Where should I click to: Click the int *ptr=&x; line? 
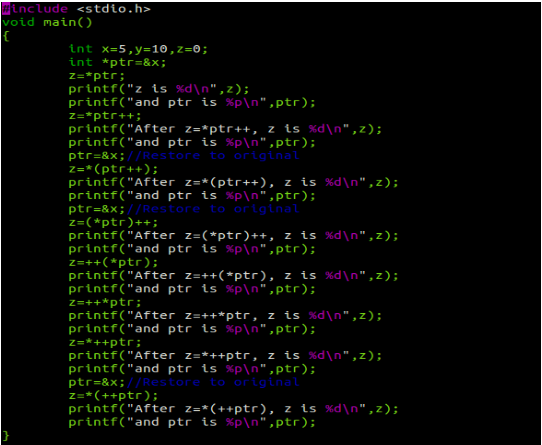point(118,63)
